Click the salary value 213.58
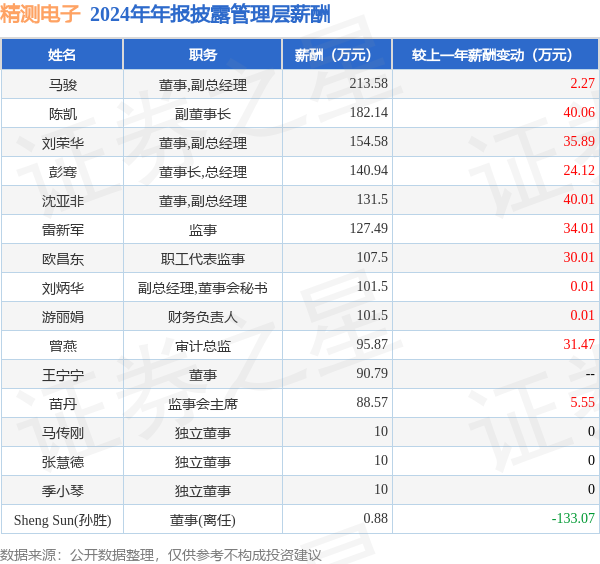Image resolution: width=600 pixels, height=564 pixels. tap(368, 83)
